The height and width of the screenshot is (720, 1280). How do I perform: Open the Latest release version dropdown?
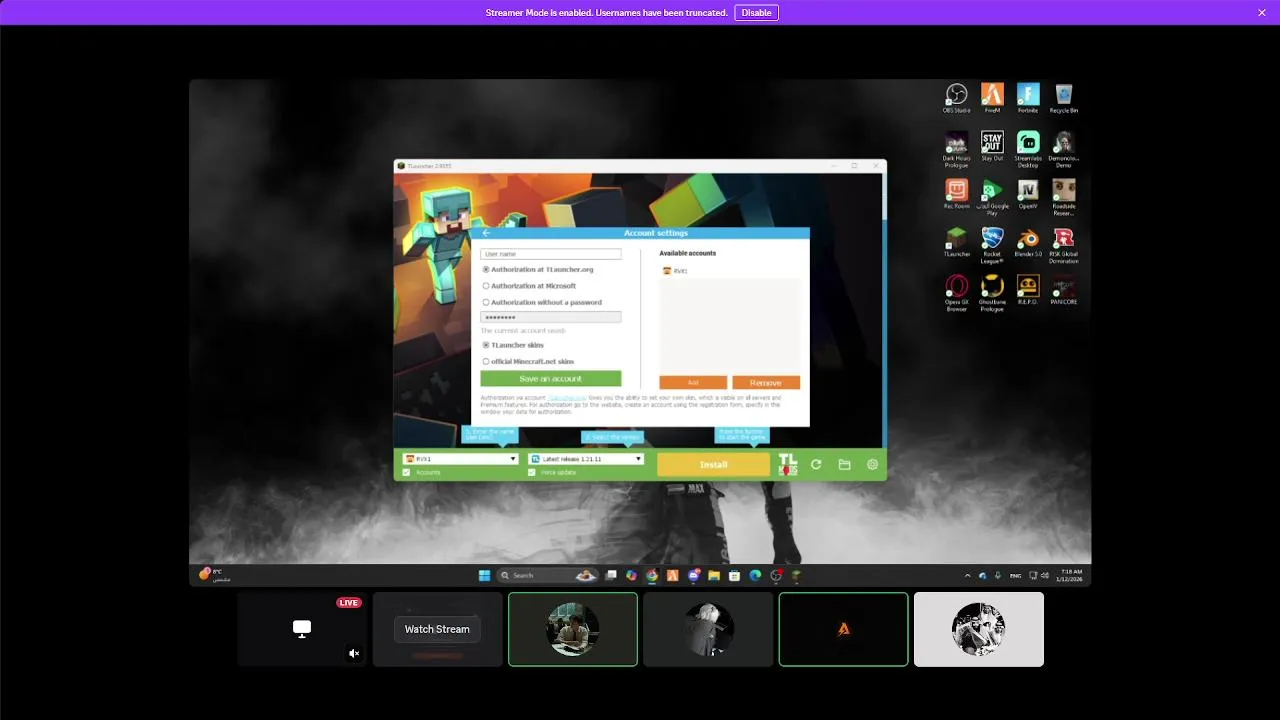tap(586, 459)
